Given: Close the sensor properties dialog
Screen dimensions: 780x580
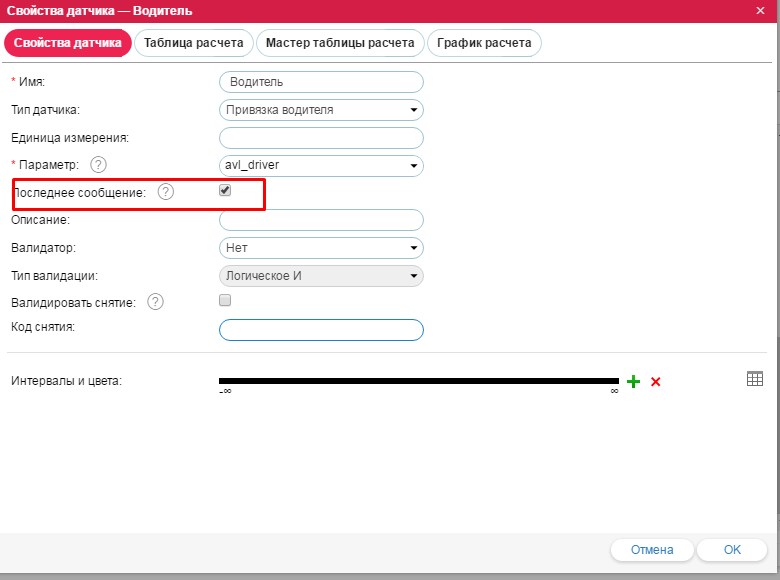Looking at the screenshot, I should pos(760,10).
